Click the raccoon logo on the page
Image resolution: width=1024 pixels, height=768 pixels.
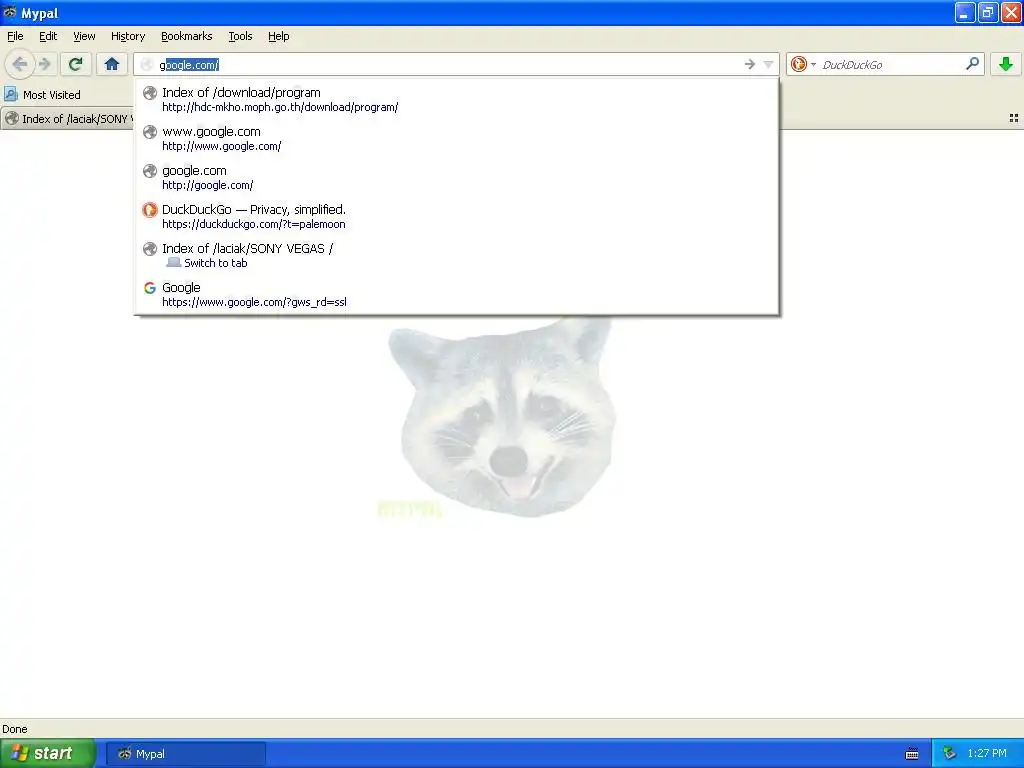(502, 418)
